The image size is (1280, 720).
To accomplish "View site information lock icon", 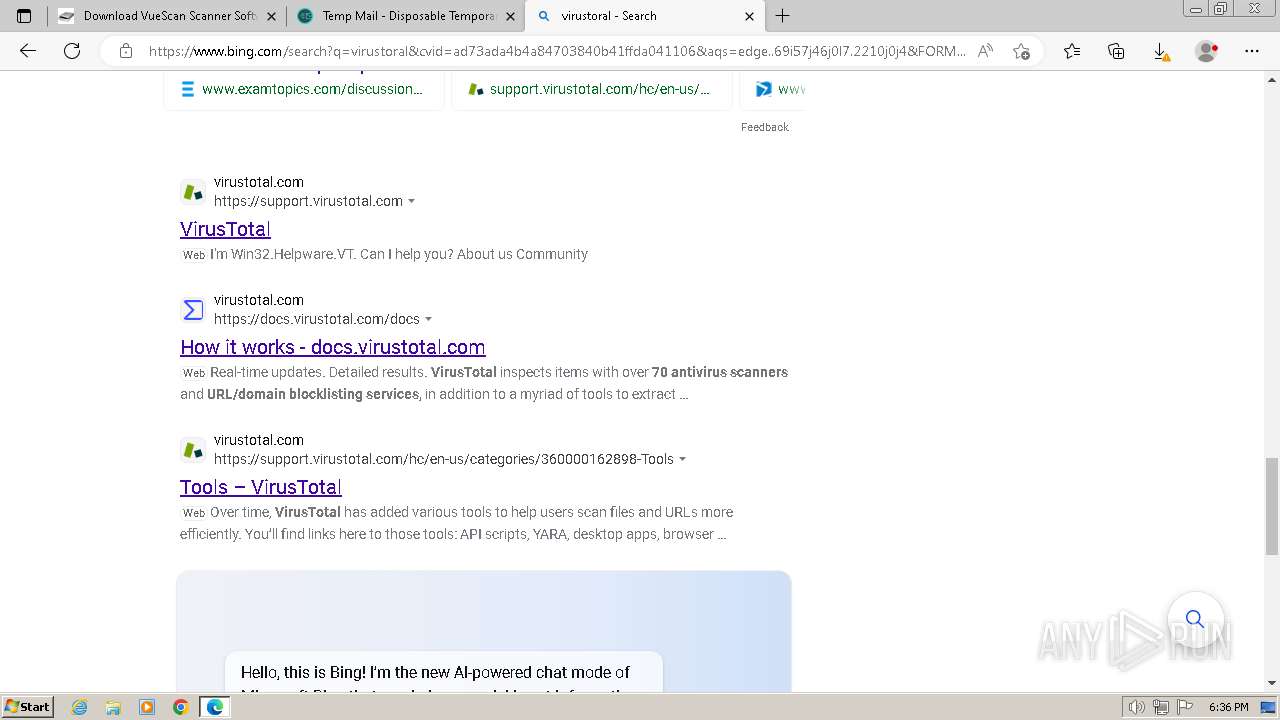I will 126,51.
